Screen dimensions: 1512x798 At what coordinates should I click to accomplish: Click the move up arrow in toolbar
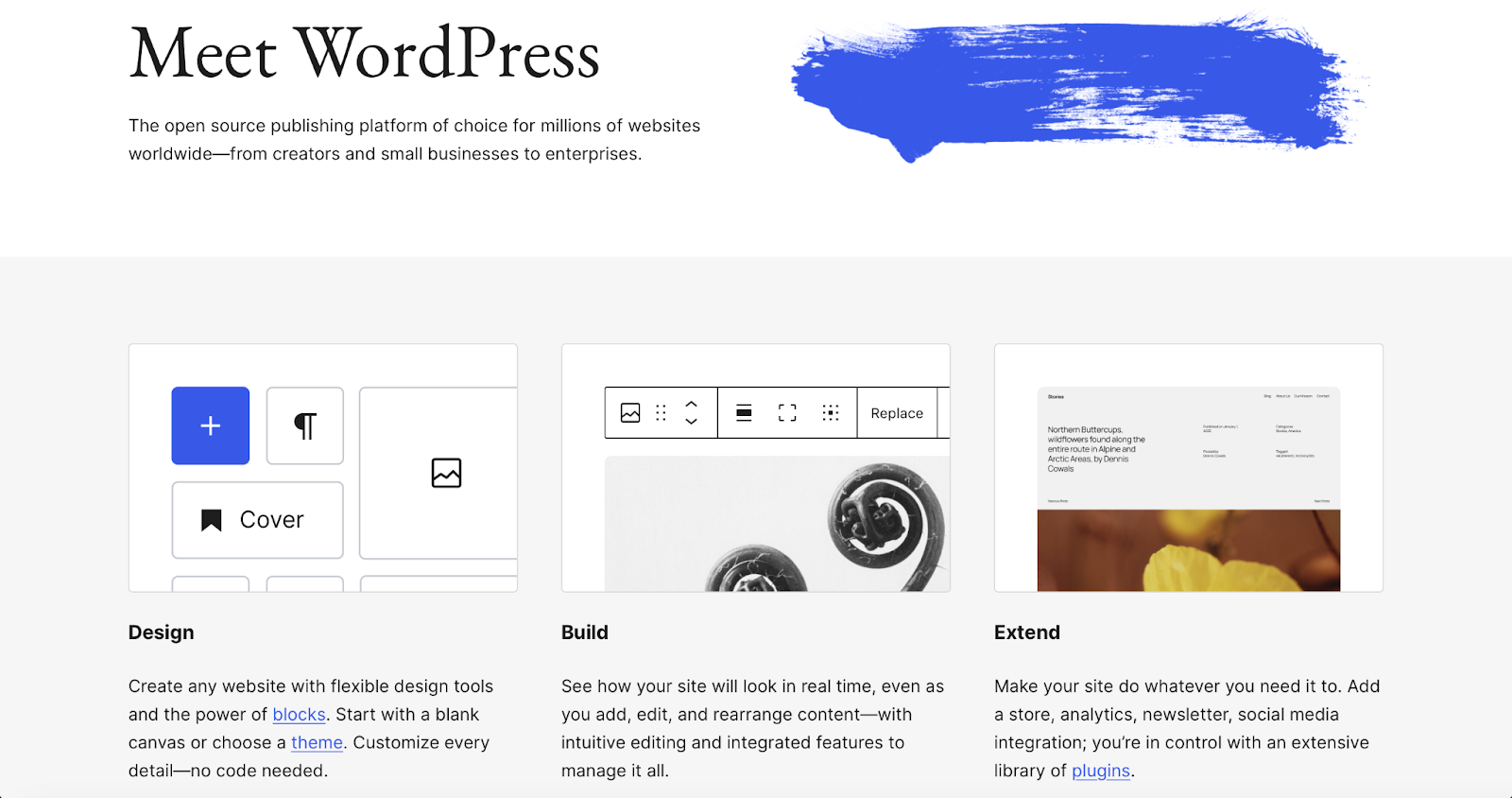coord(692,404)
